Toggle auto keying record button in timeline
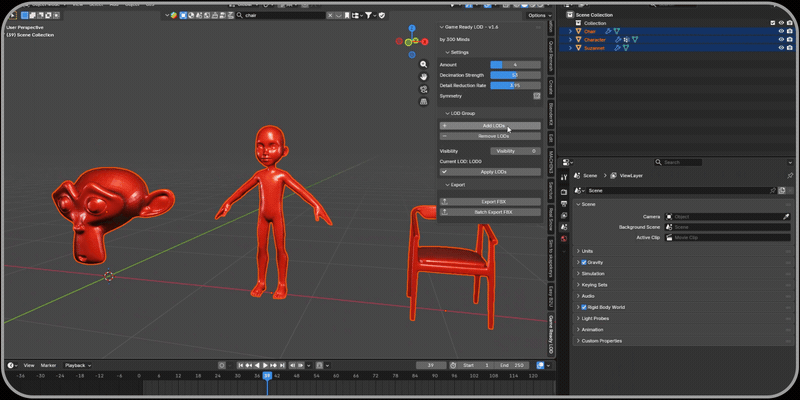 222,365
